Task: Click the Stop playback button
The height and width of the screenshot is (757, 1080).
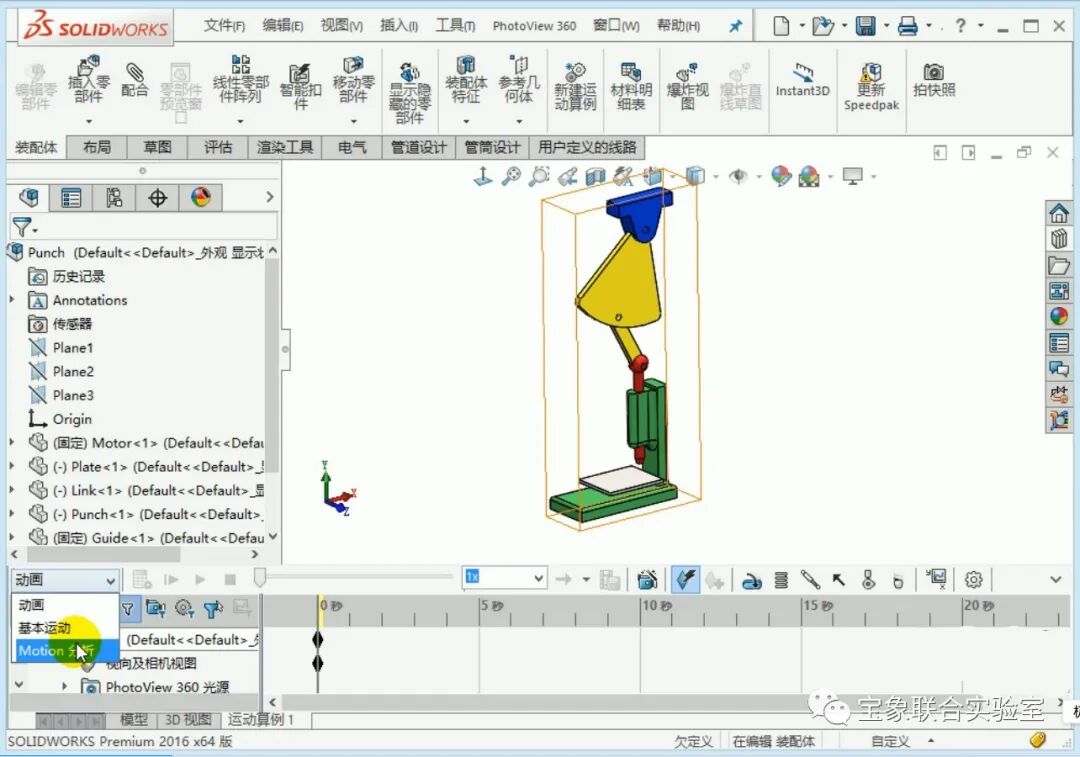Action: pyautogui.click(x=230, y=580)
